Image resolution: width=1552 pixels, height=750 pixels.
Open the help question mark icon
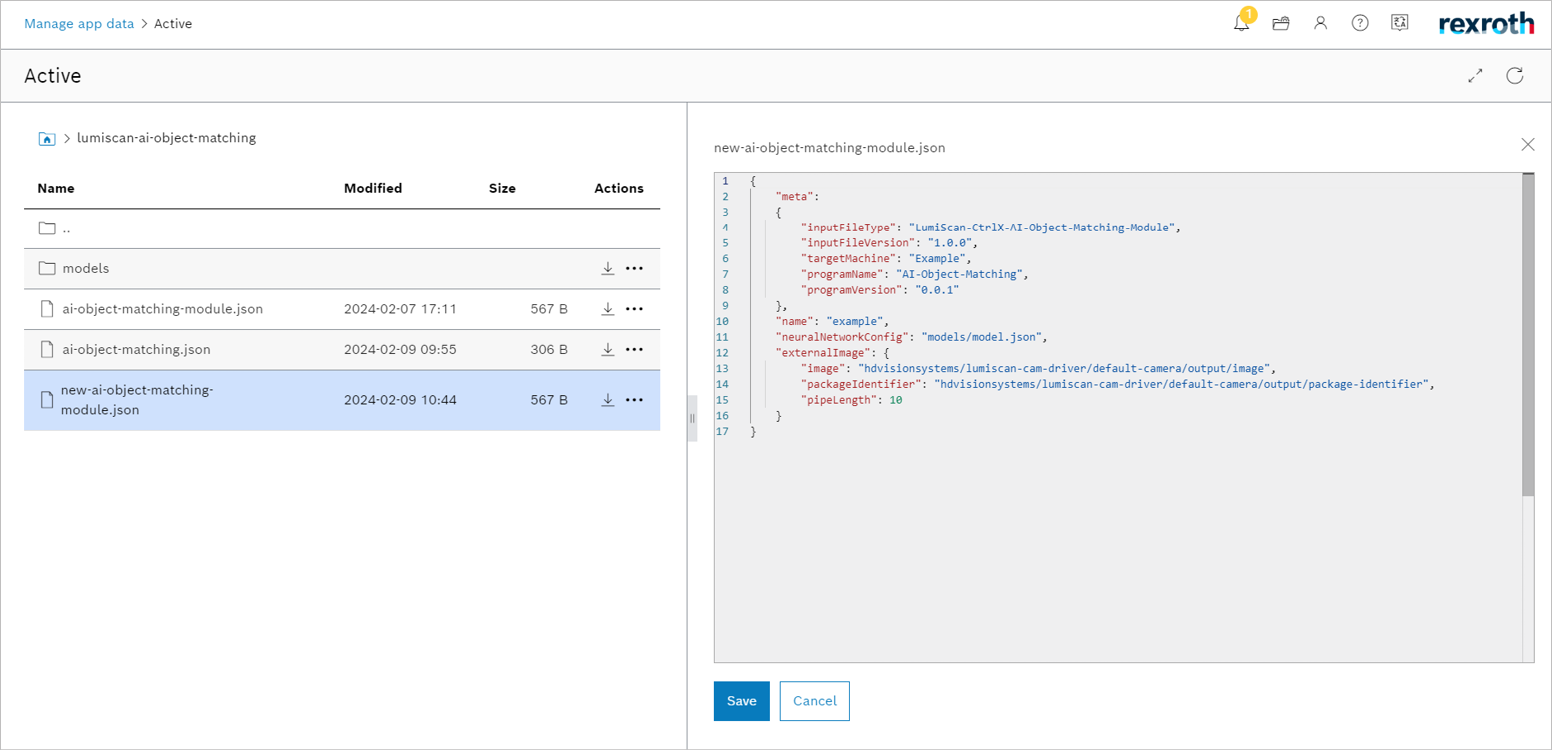pos(1360,23)
